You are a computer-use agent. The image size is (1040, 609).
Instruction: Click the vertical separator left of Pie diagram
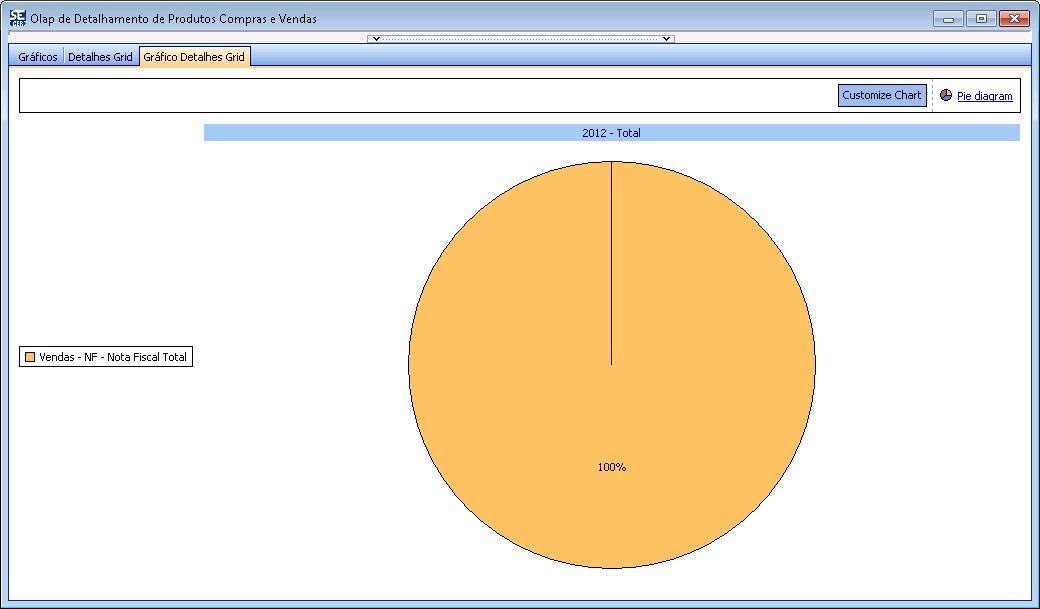(x=932, y=96)
